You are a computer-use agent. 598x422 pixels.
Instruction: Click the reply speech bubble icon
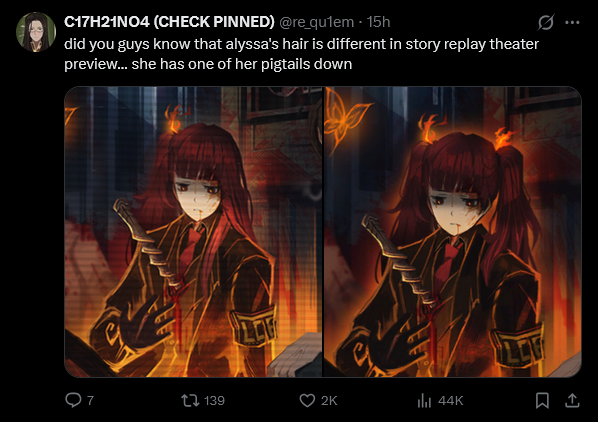coord(73,400)
